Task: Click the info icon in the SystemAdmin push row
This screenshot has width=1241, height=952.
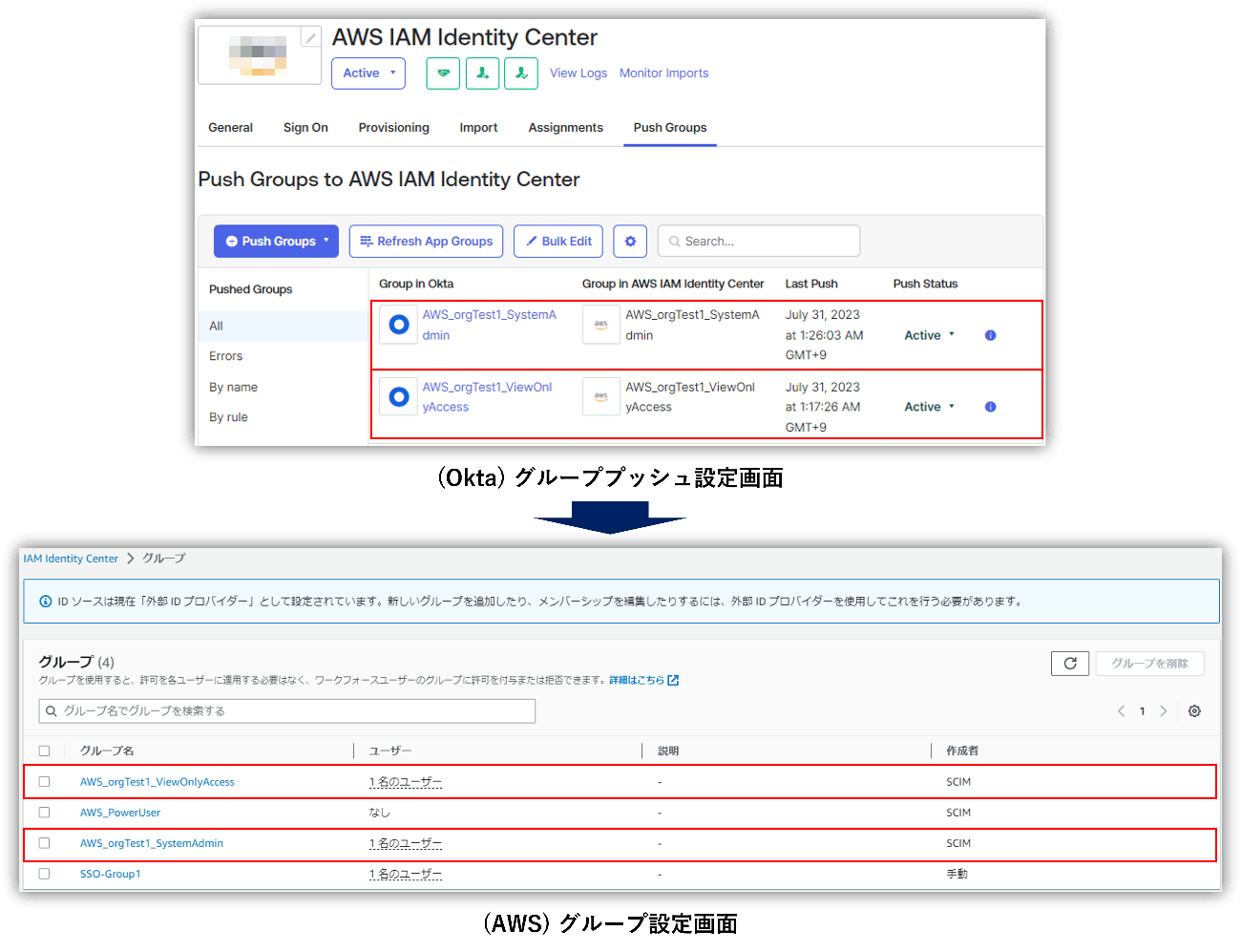Action: (990, 335)
